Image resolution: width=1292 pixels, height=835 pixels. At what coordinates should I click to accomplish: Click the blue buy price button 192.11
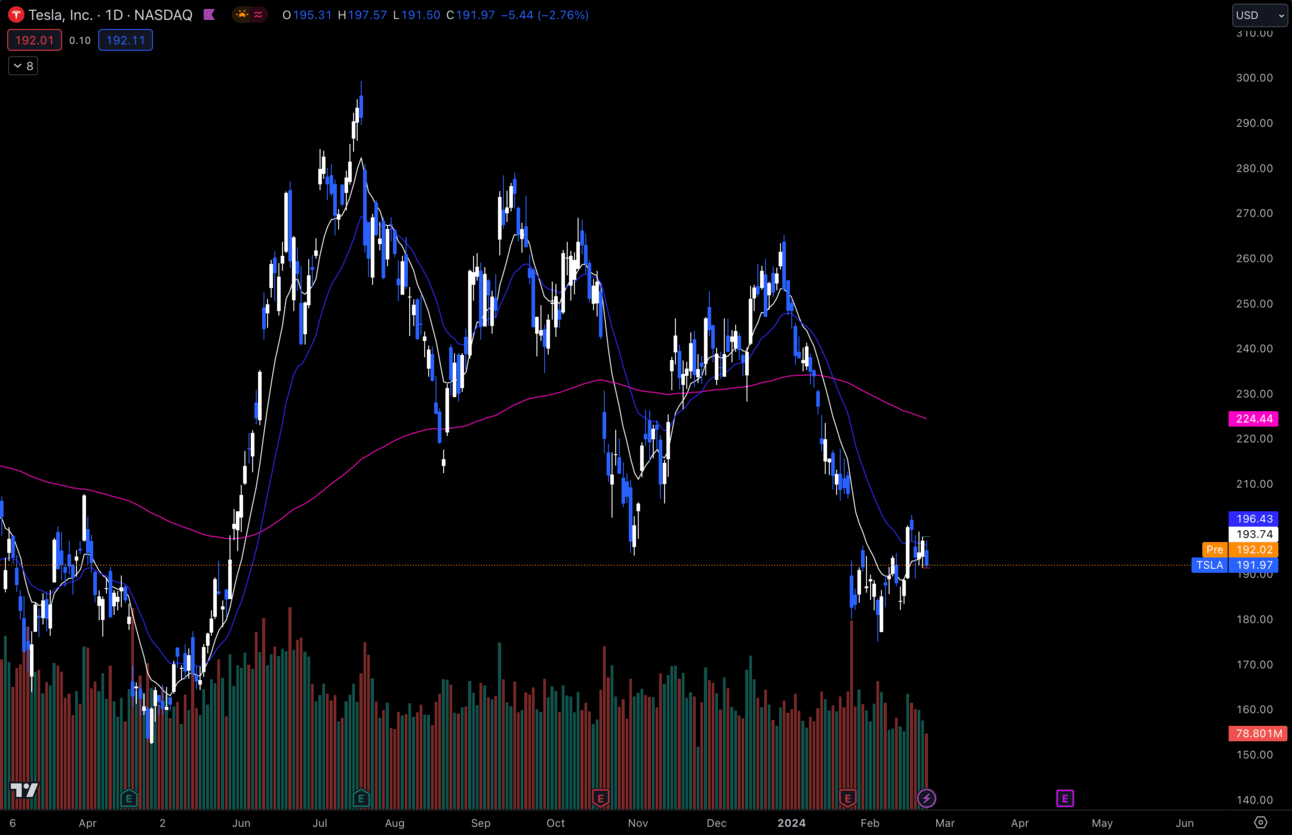click(x=125, y=40)
